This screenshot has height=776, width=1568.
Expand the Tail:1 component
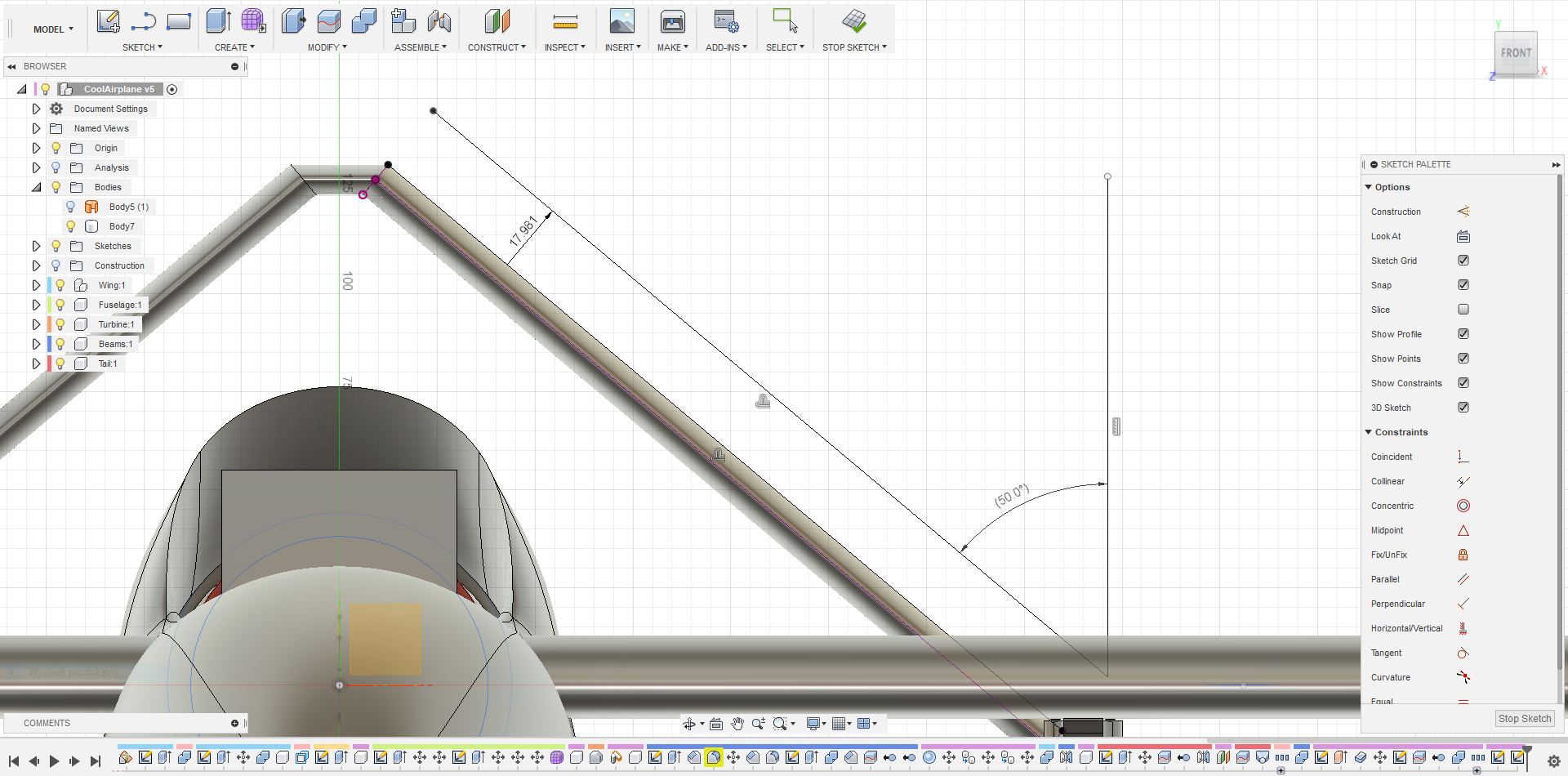point(36,363)
